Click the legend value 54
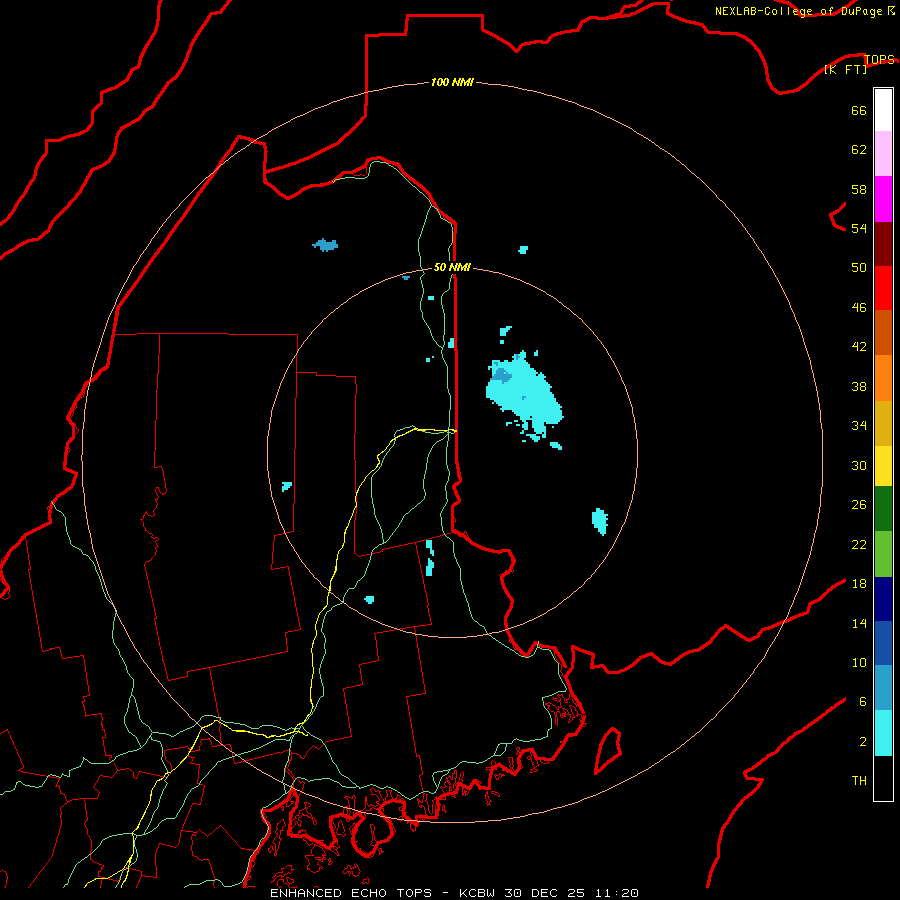This screenshot has height=900, width=900. click(859, 228)
